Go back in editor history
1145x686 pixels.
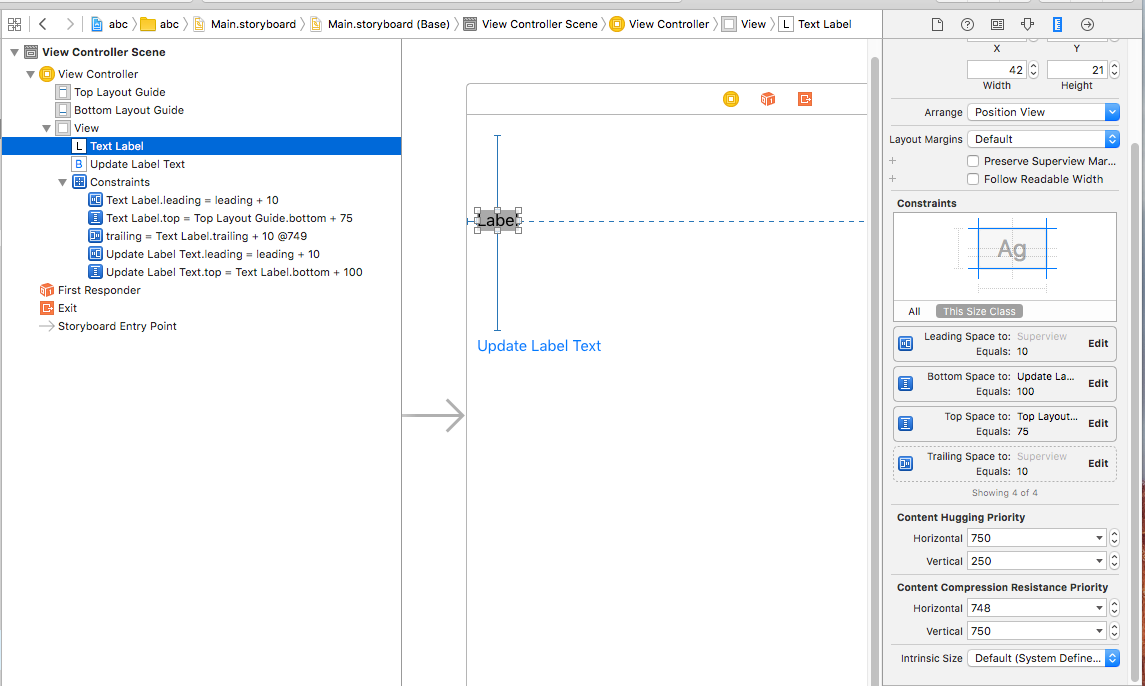coord(42,24)
